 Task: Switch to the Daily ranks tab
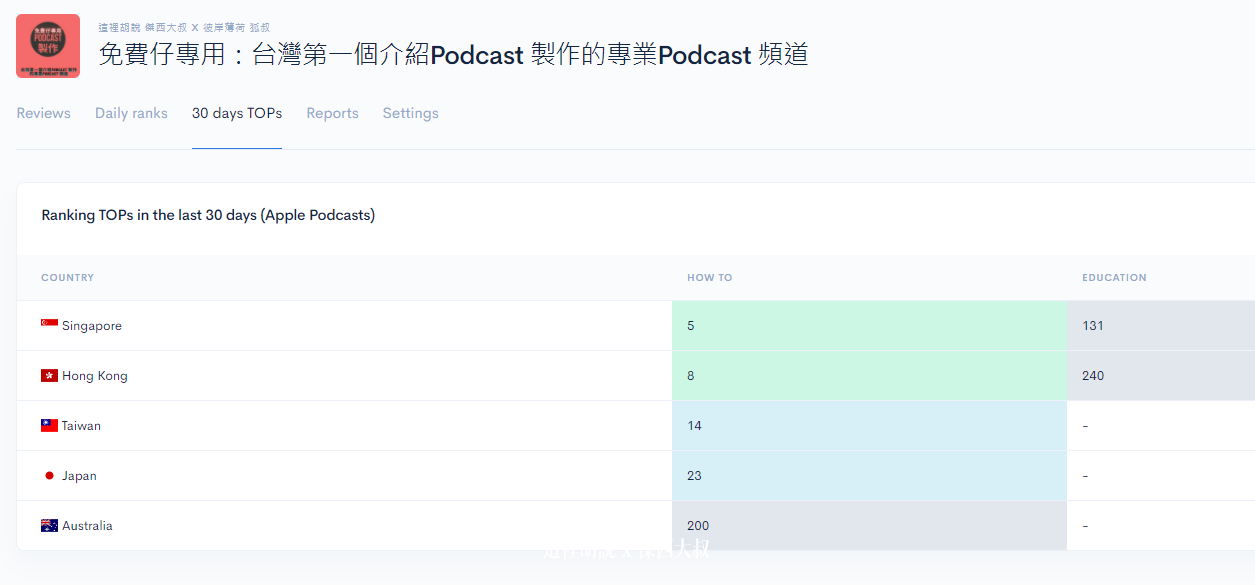[x=131, y=113]
